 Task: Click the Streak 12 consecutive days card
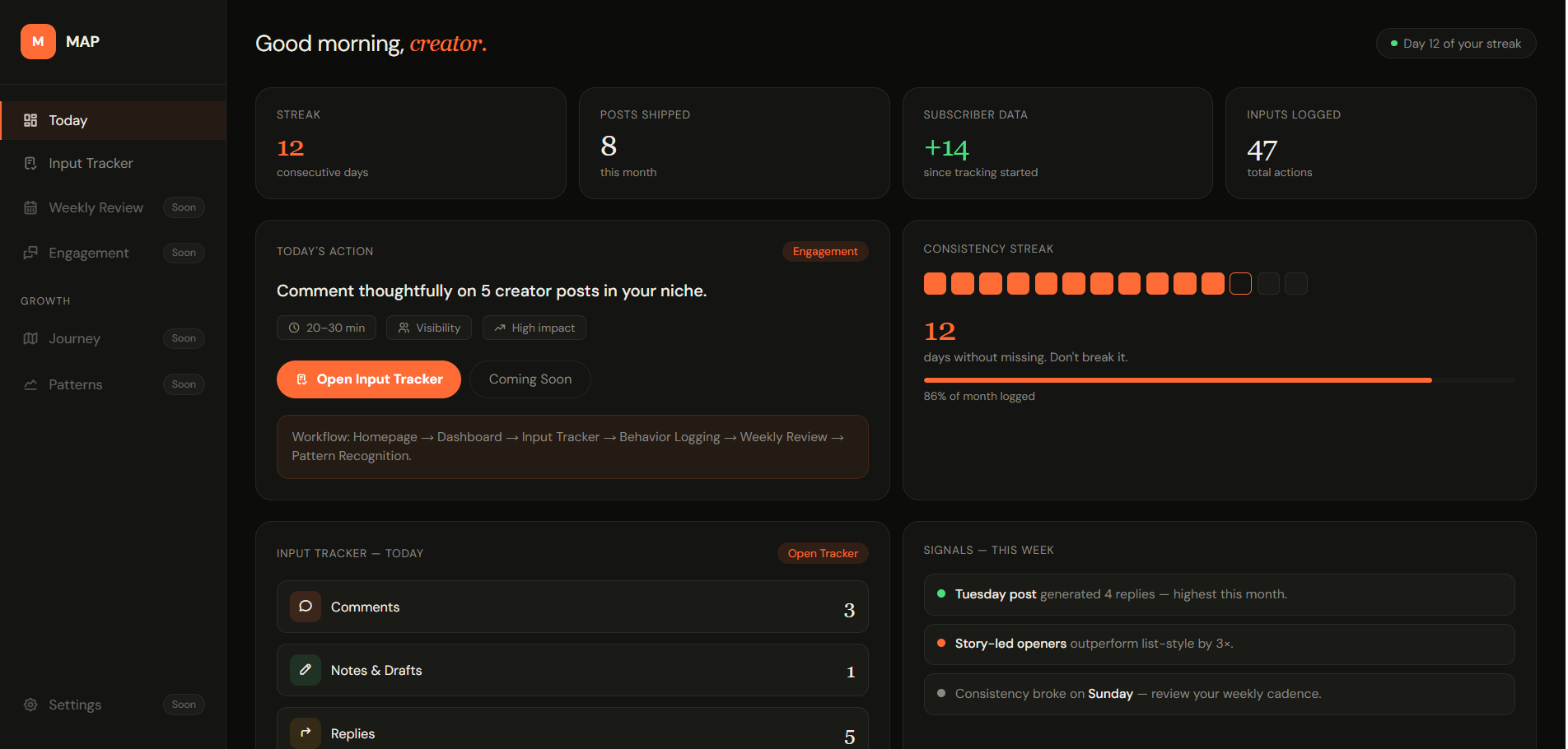(411, 143)
